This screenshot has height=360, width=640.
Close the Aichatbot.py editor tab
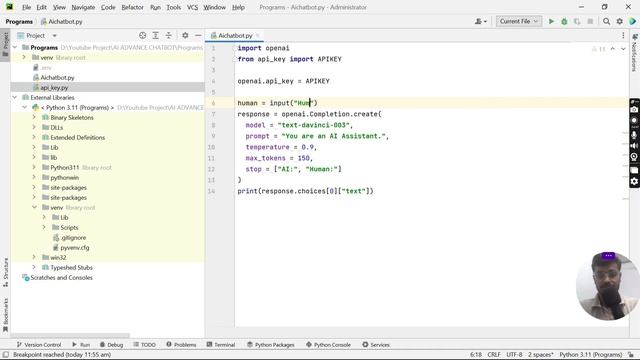click(x=258, y=36)
